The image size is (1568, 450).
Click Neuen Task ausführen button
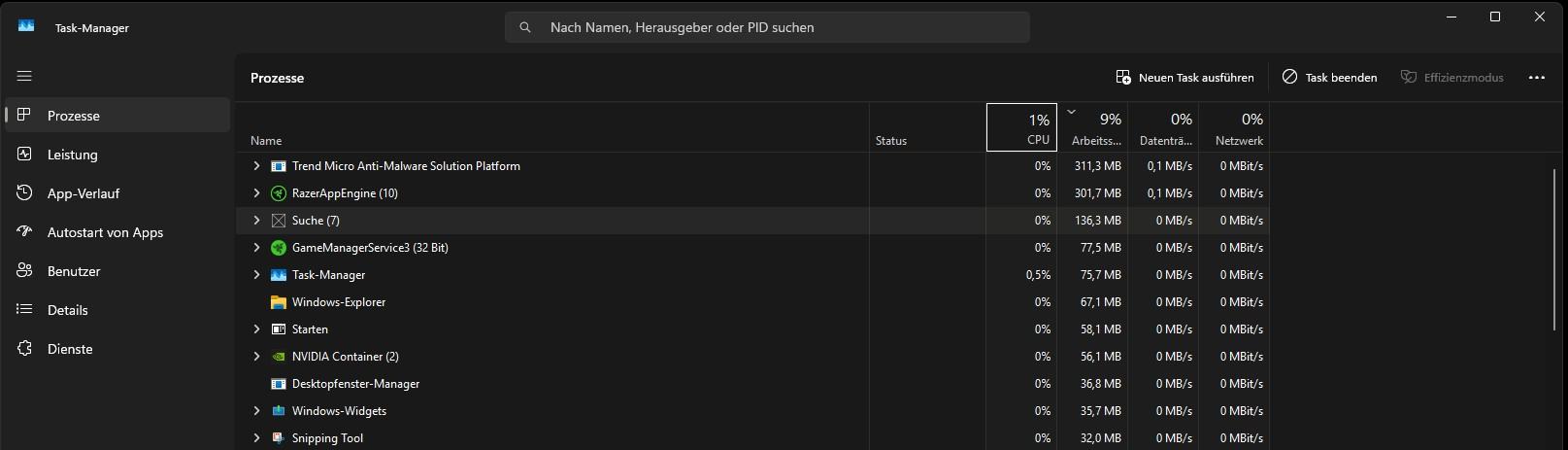1184,78
